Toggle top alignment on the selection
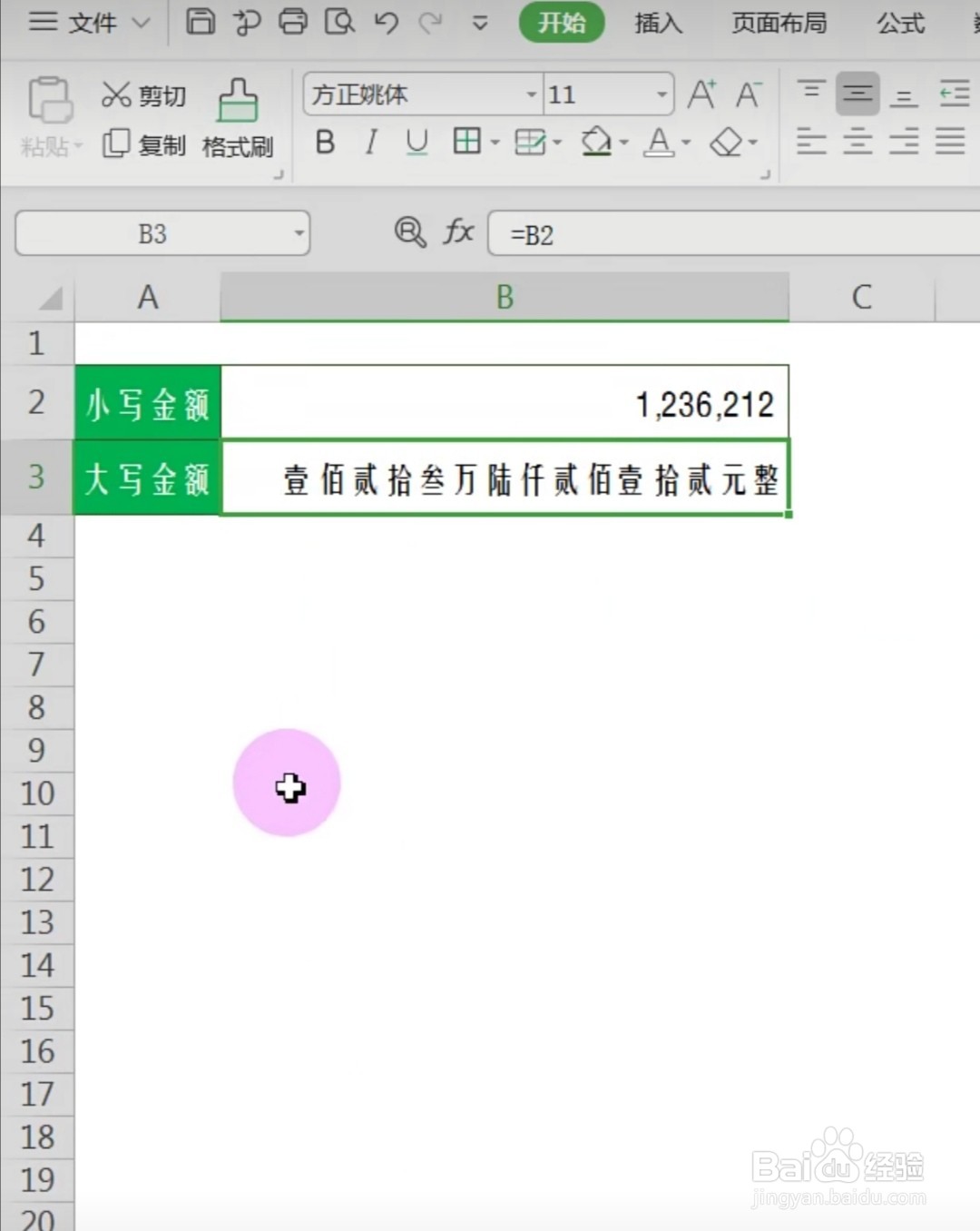This screenshot has height=1231, width=980. [810, 91]
